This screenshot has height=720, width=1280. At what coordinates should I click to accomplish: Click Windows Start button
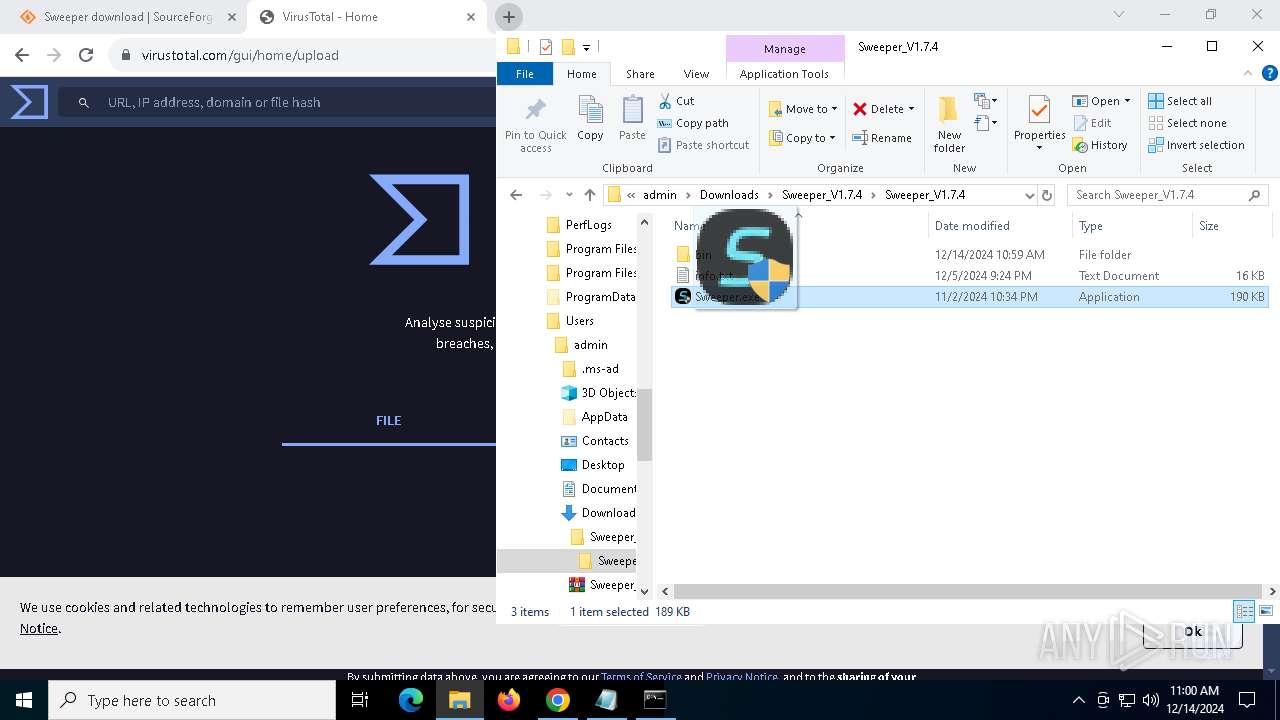pyautogui.click(x=24, y=700)
